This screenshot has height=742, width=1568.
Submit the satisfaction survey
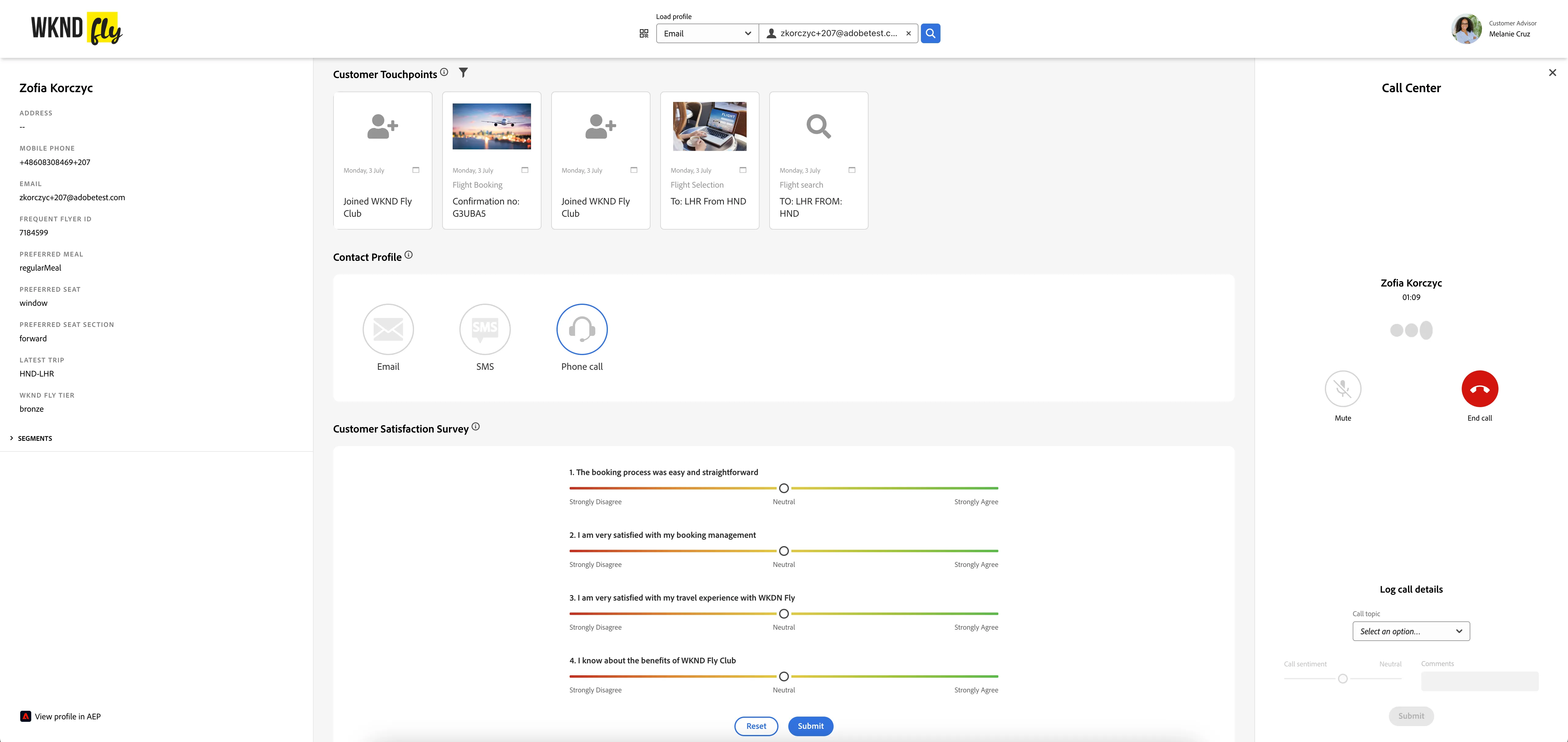pos(810,726)
